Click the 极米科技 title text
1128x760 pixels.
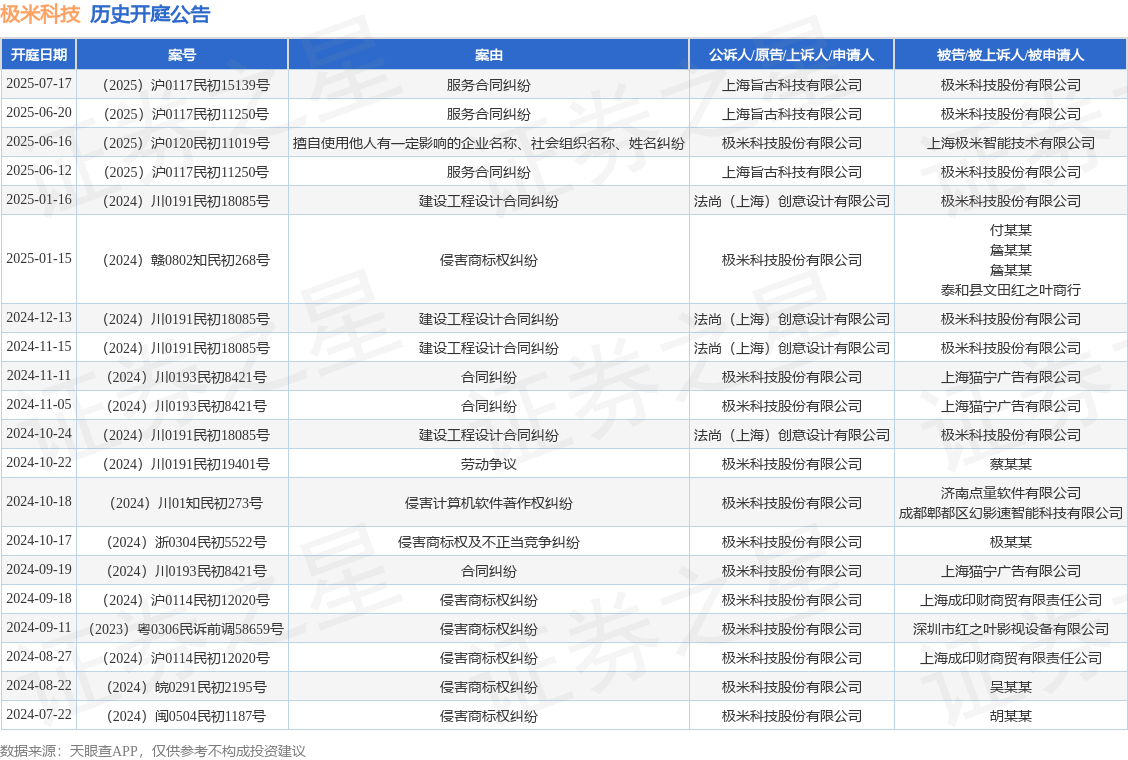(40, 14)
